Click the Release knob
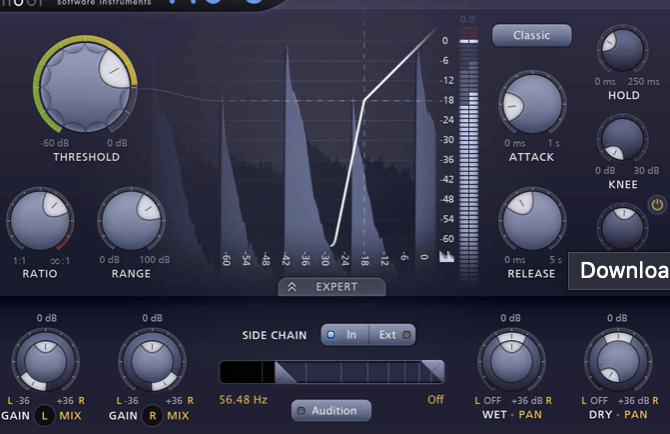670x434 pixels. coord(532,220)
